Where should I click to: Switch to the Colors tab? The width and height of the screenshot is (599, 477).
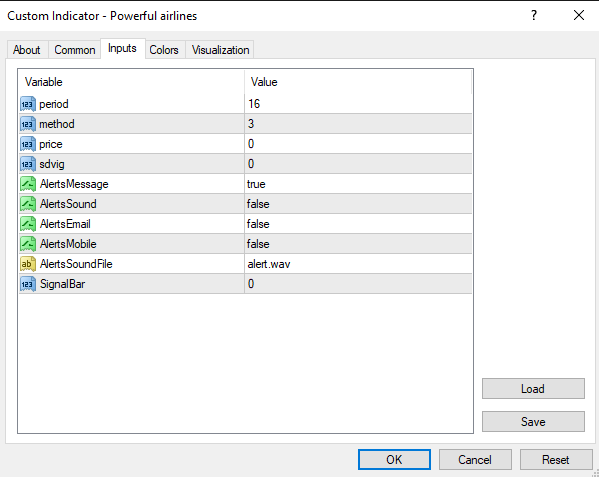click(164, 50)
